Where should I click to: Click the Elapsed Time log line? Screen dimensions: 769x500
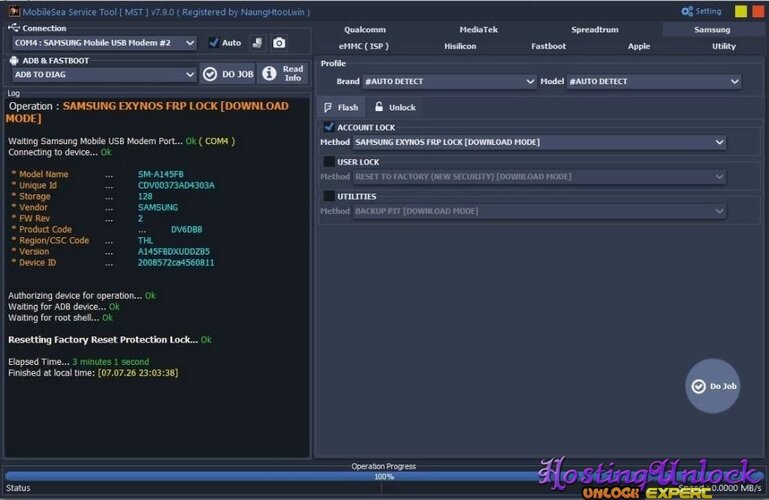[78, 362]
